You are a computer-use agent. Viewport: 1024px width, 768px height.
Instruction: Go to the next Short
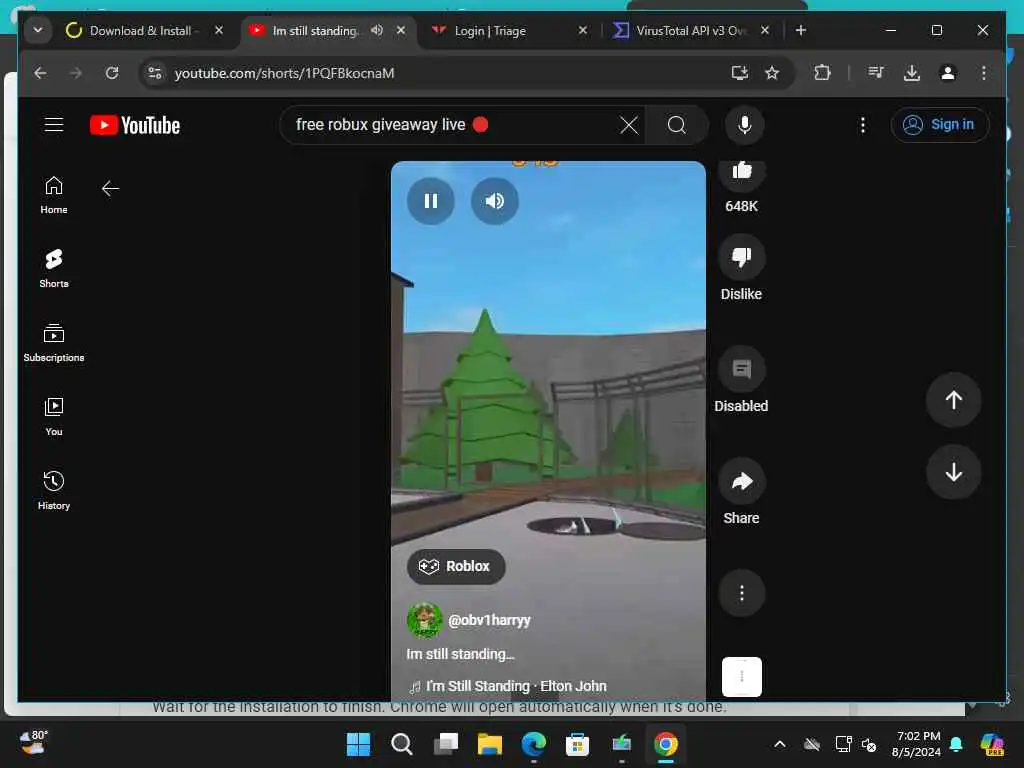(x=953, y=472)
